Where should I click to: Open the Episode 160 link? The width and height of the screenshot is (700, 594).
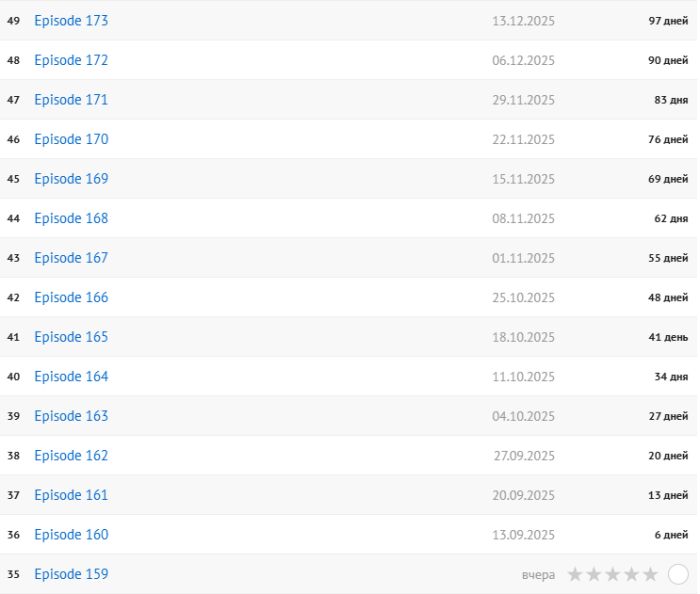coord(71,535)
